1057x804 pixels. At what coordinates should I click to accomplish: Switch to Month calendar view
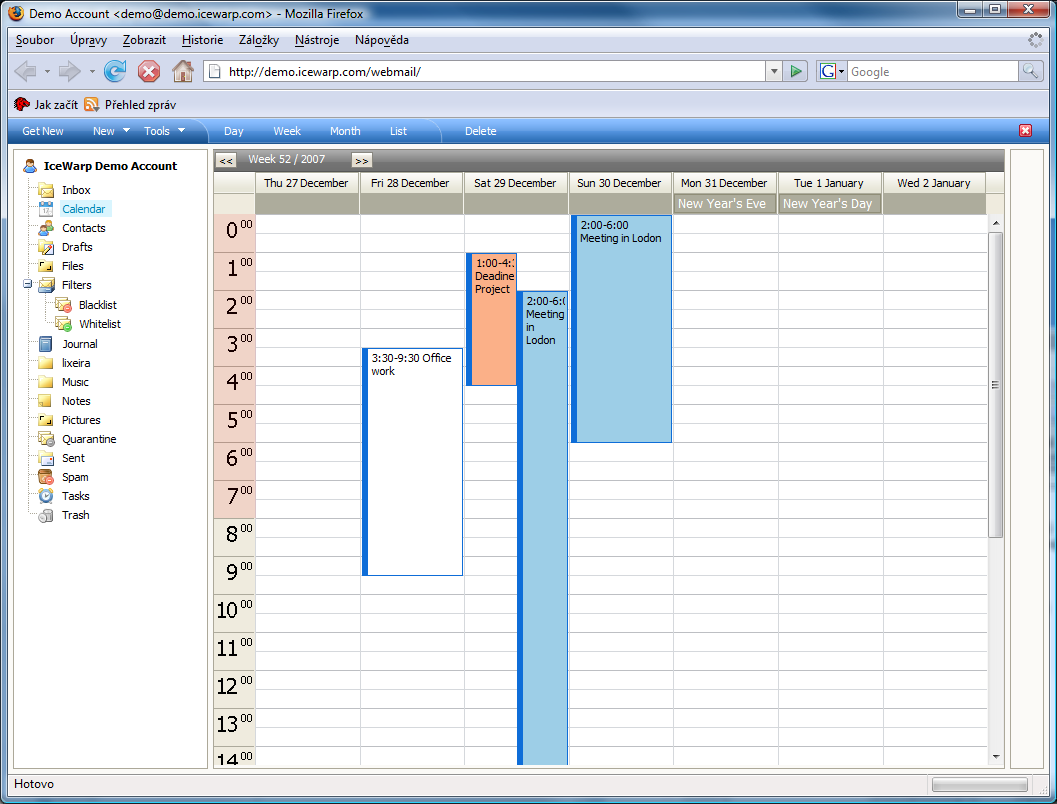(345, 131)
